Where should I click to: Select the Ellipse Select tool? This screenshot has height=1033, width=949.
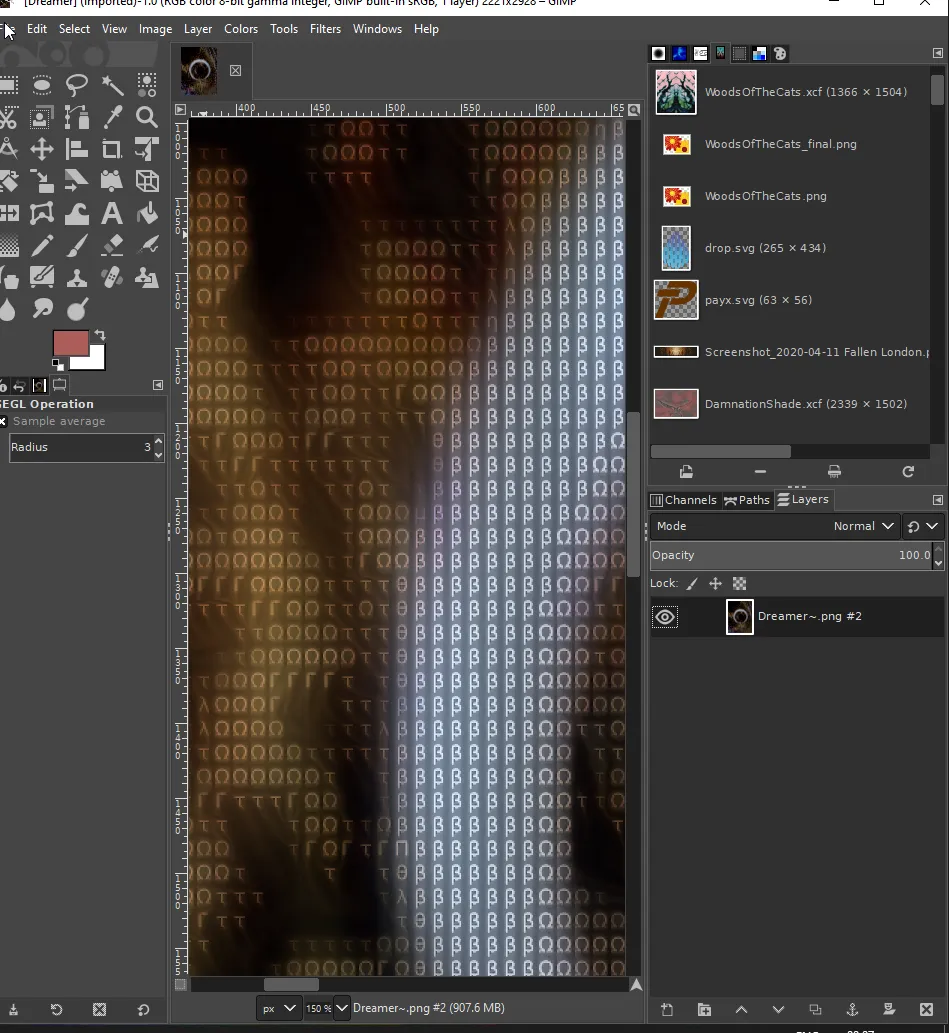pyautogui.click(x=42, y=85)
